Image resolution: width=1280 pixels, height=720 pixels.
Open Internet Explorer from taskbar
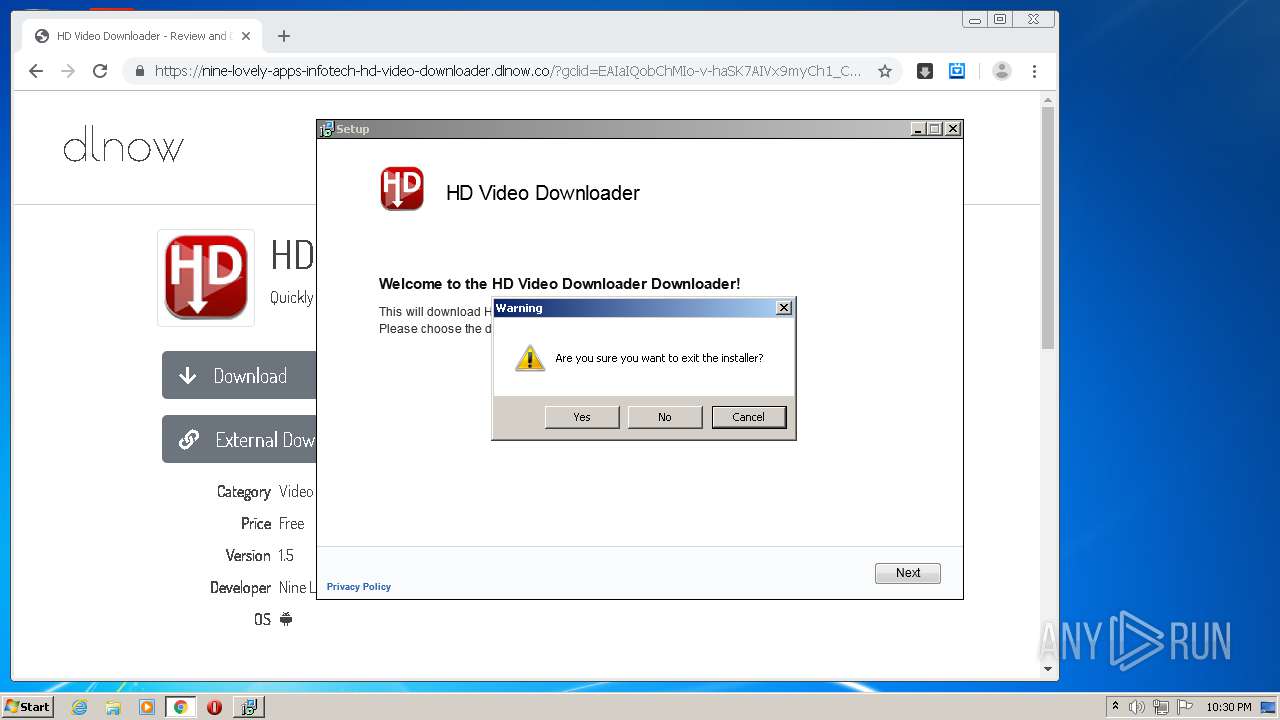[79, 707]
